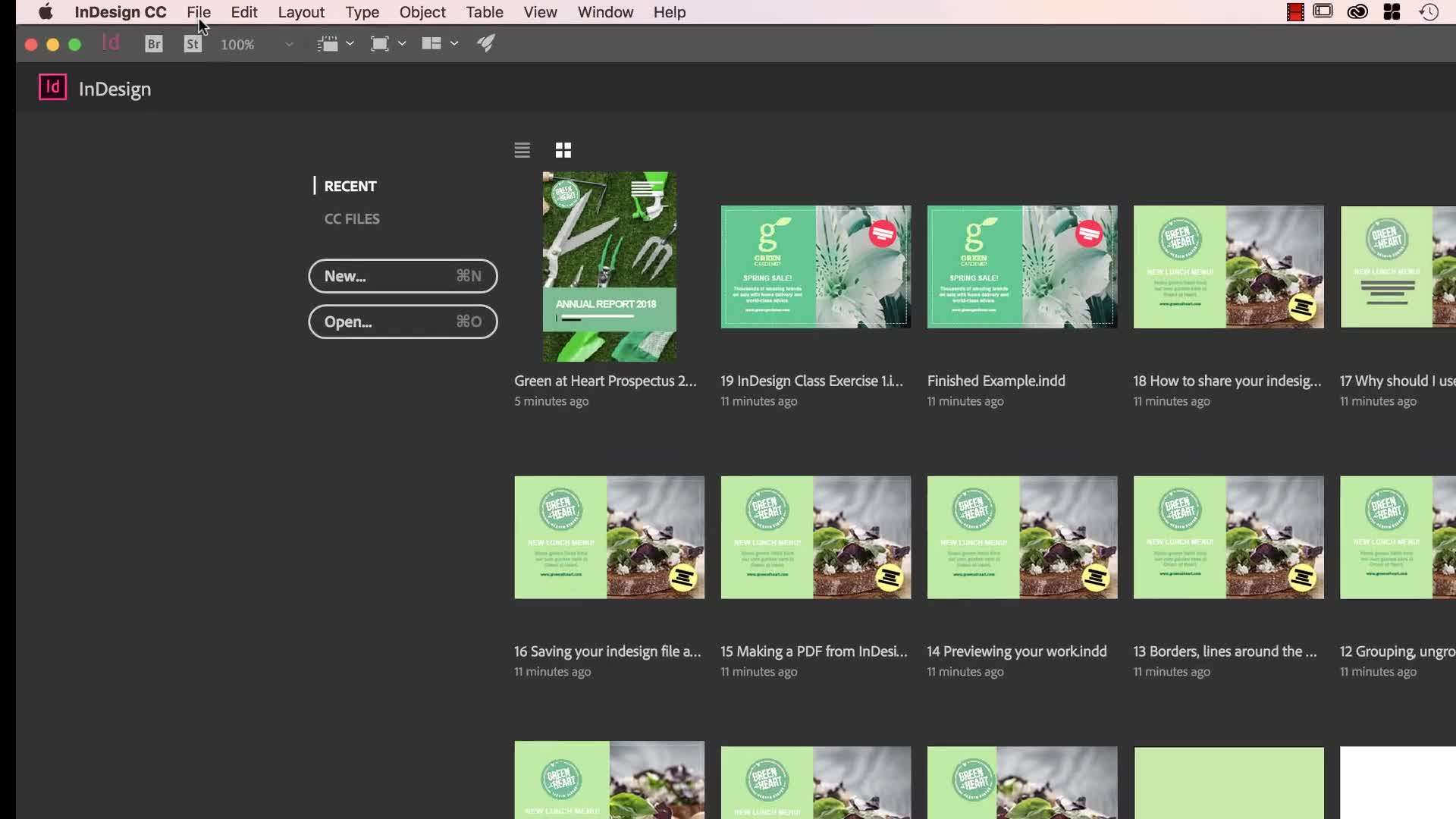
Task: Open the Bridge (Br) icon
Action: 154,44
